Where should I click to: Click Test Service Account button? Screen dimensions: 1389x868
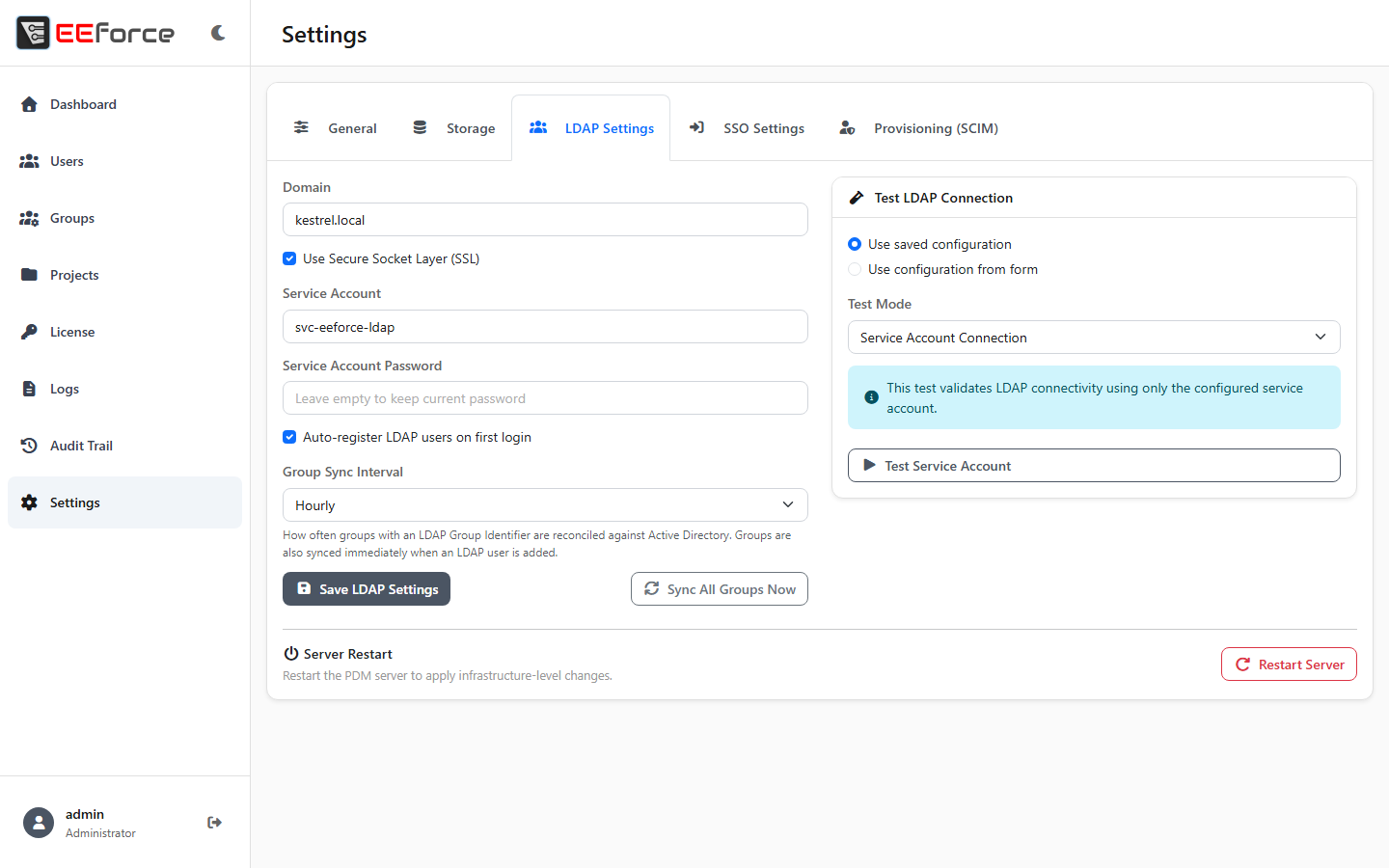coord(1094,466)
